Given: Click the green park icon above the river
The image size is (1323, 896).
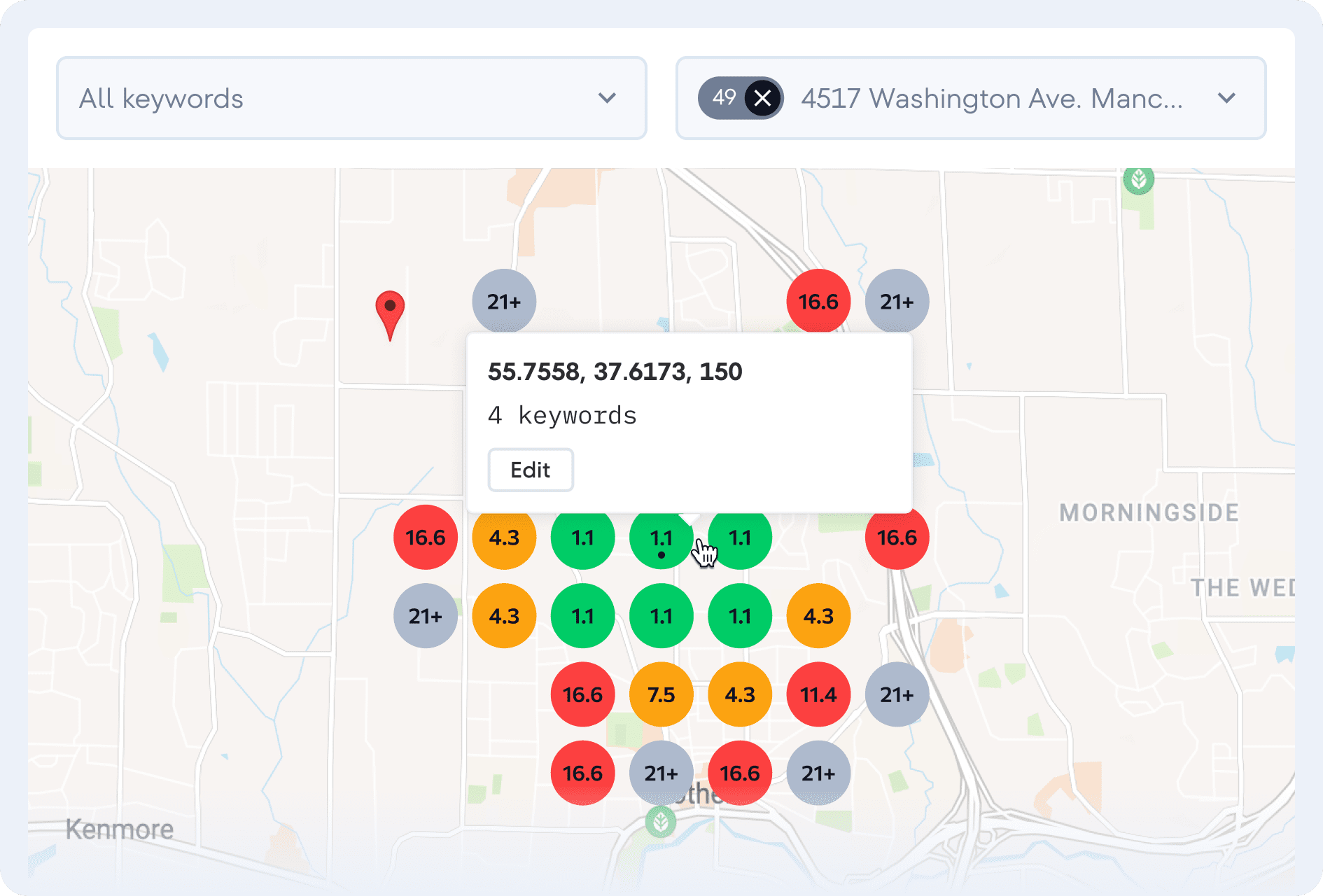Looking at the screenshot, I should tap(660, 822).
